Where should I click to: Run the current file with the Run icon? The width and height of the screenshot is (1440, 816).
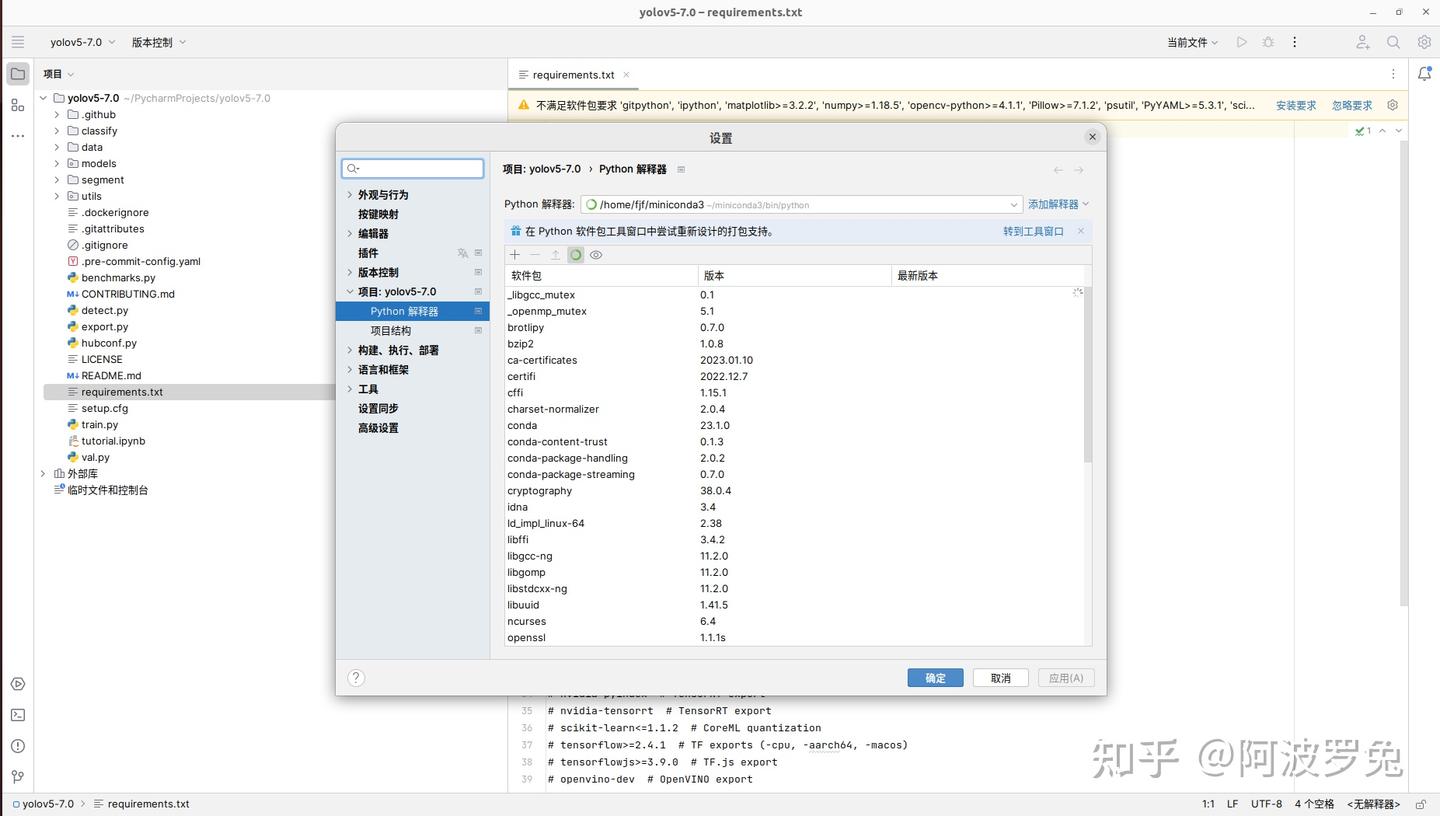pyautogui.click(x=1241, y=42)
